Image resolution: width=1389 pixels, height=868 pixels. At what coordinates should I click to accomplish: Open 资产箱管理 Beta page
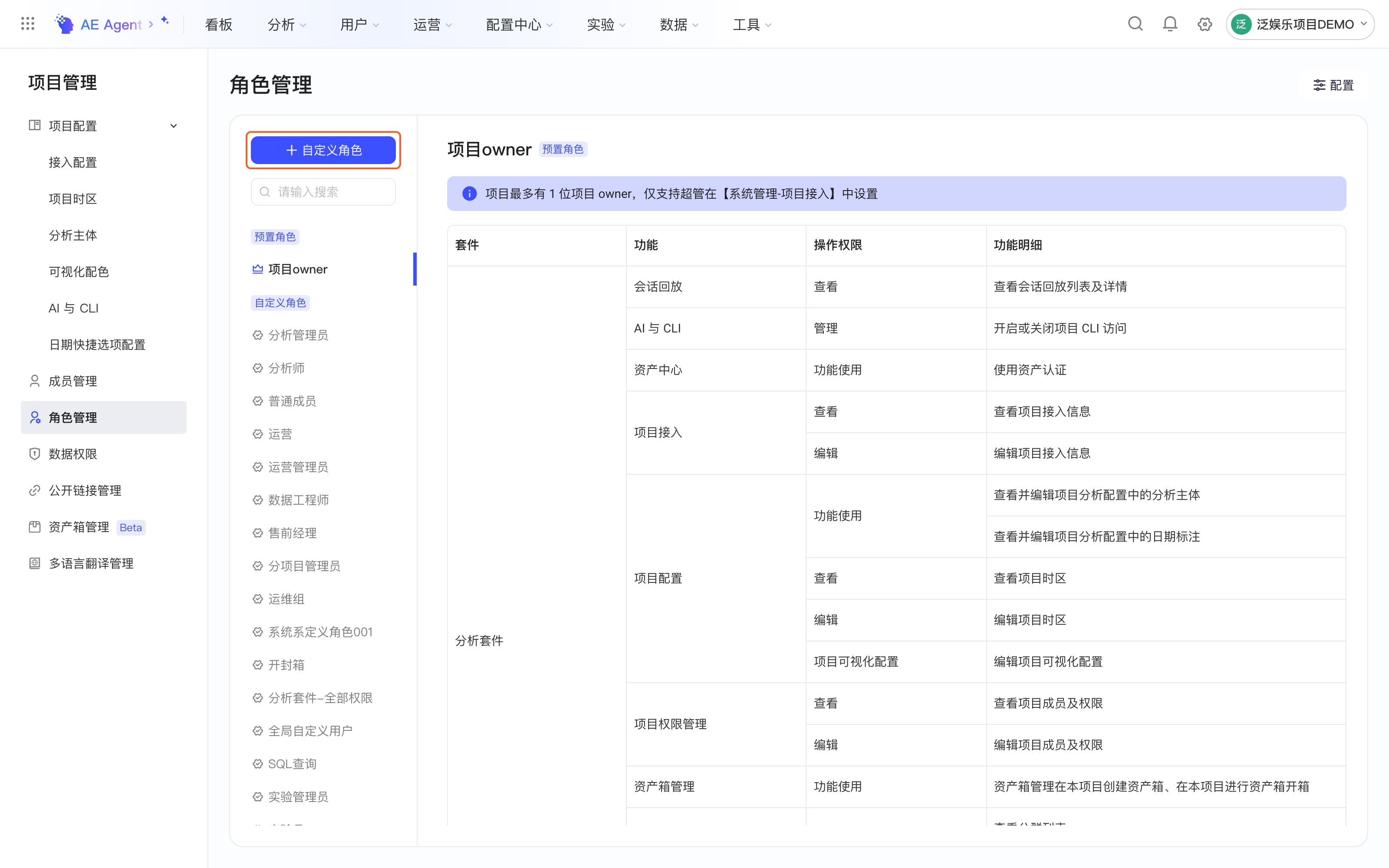coord(103,526)
